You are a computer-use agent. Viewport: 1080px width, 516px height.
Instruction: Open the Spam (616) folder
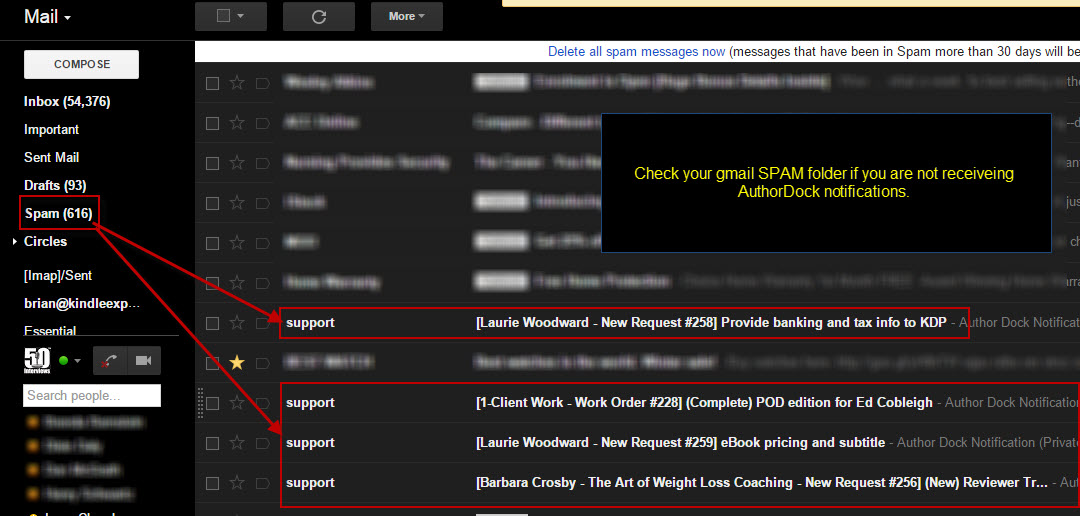tap(59, 214)
